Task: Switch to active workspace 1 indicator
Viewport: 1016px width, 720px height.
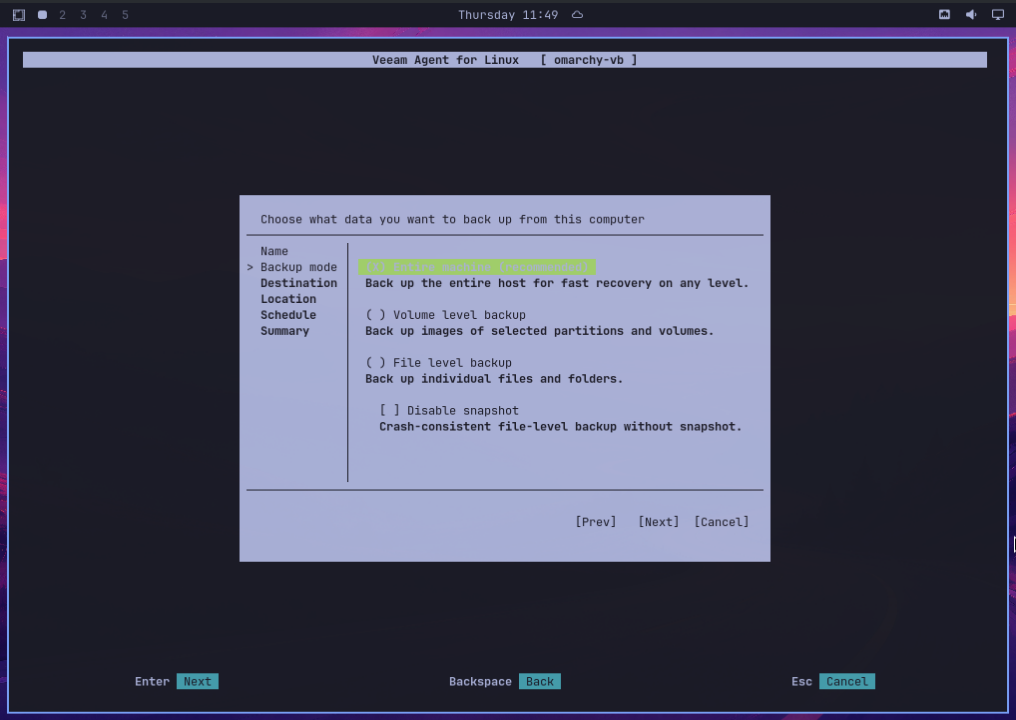Action: point(42,15)
